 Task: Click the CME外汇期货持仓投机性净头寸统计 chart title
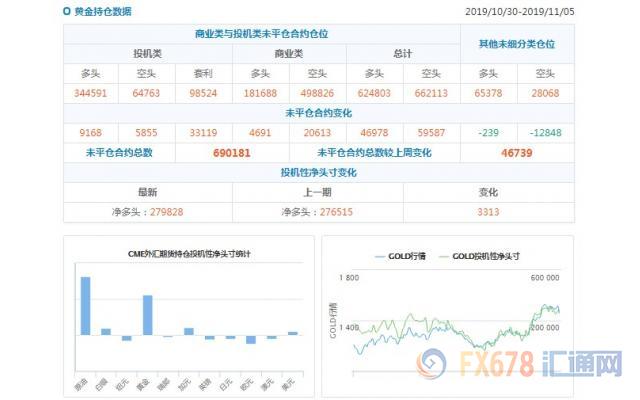click(189, 254)
